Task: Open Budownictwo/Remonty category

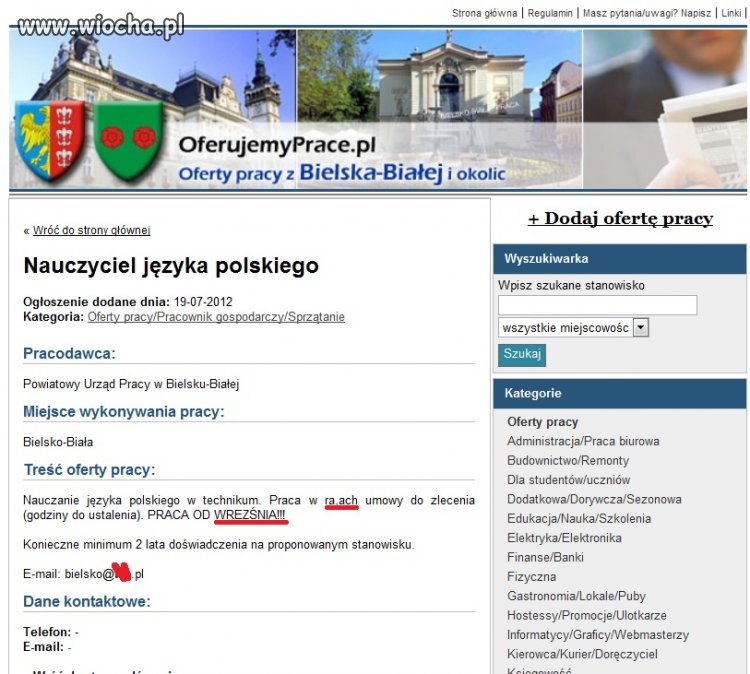Action: (568, 461)
